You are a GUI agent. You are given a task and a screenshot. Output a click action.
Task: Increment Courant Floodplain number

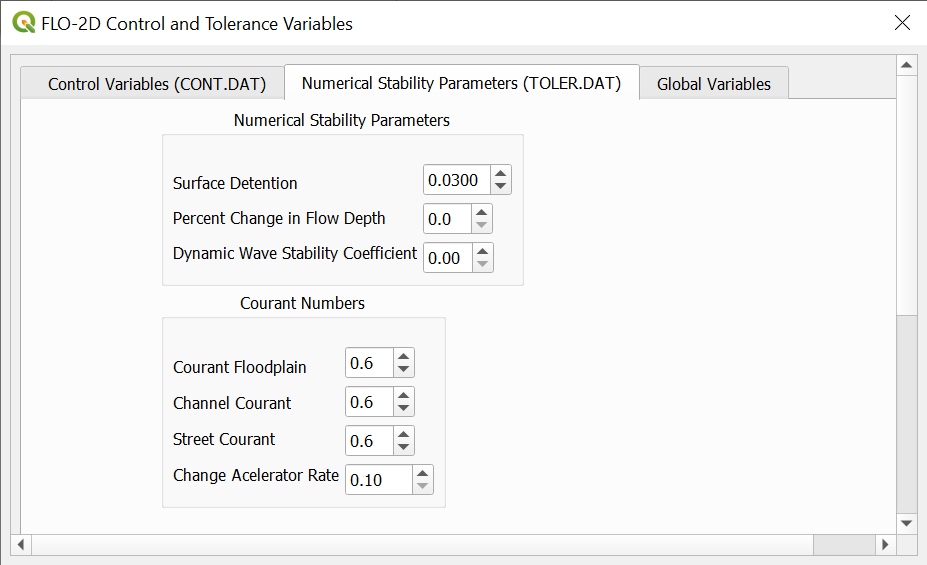(x=403, y=356)
